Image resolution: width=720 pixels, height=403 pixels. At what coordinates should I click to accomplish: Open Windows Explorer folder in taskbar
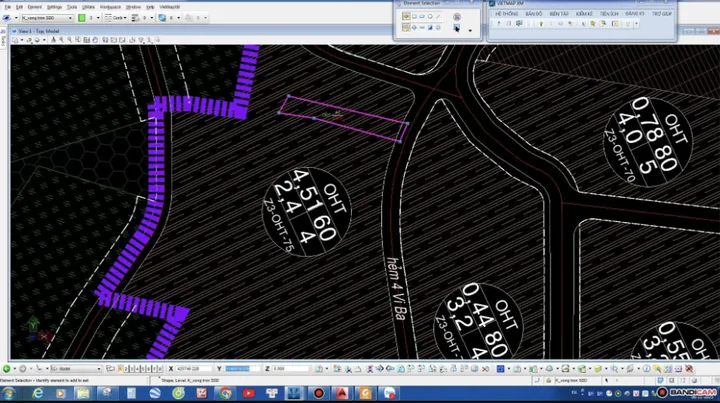(83, 393)
